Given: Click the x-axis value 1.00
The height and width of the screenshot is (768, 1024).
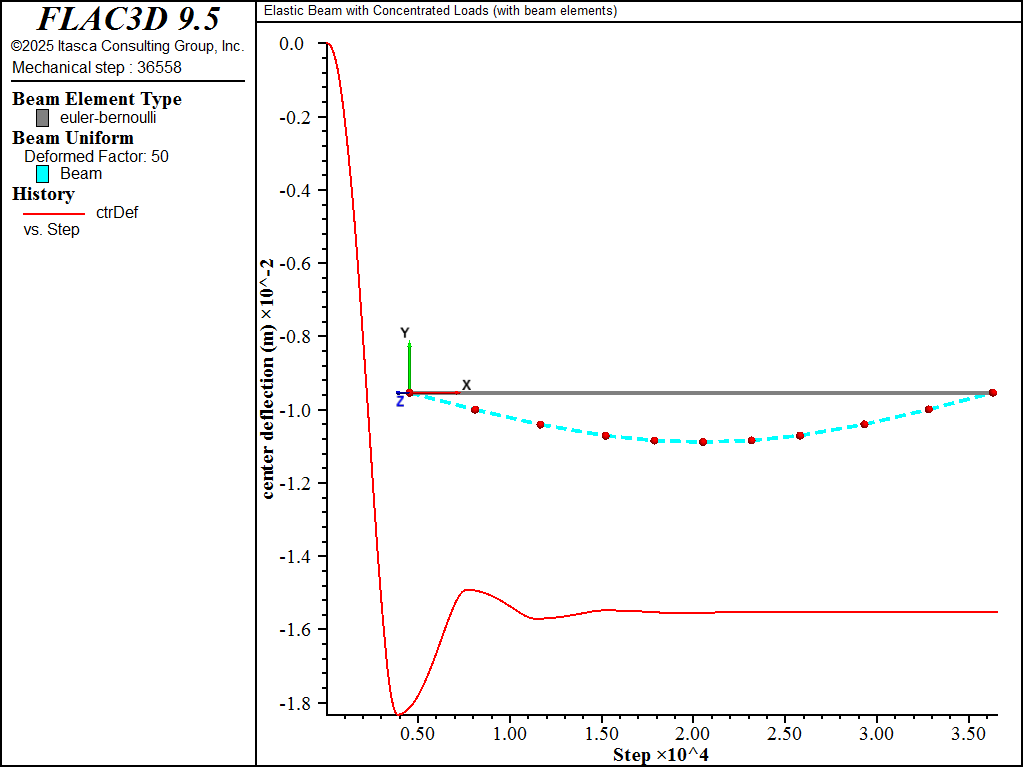Looking at the screenshot, I should 509,733.
